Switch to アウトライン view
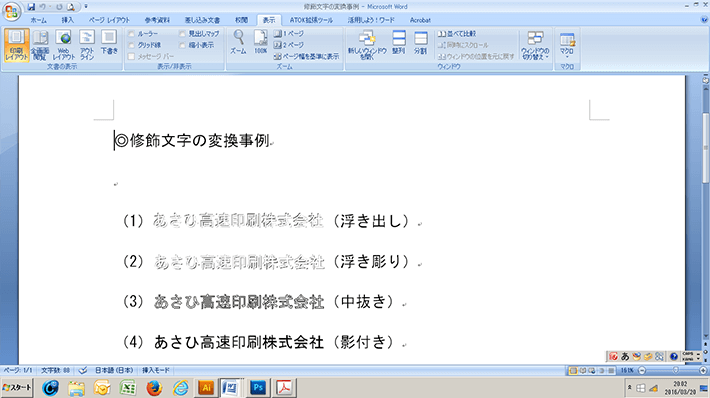Screen dimensions: 710x398 pyautogui.click(x=87, y=45)
